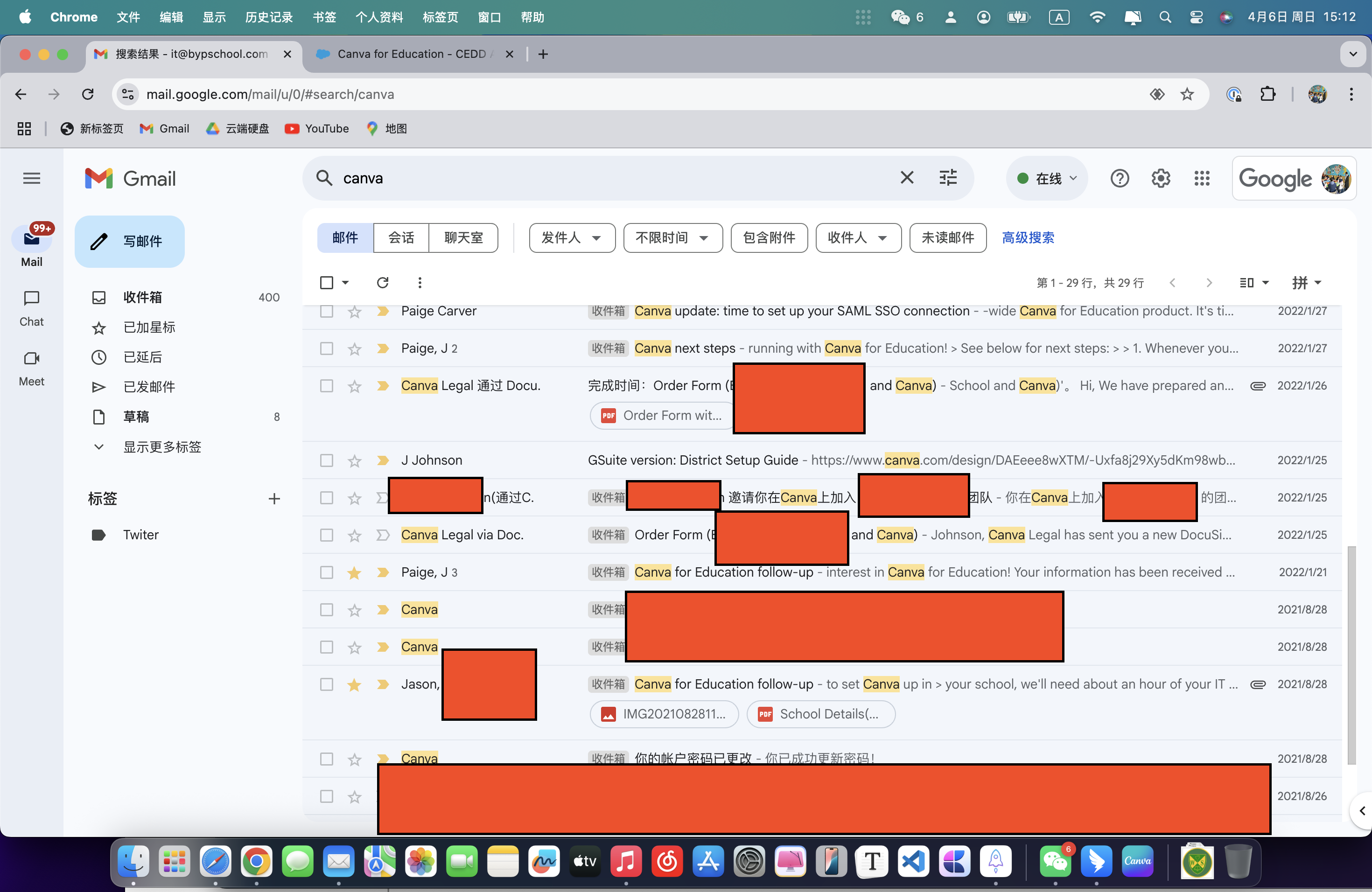This screenshot has width=1372, height=892.
Task: Open Gmail help question mark icon
Action: coord(1120,179)
